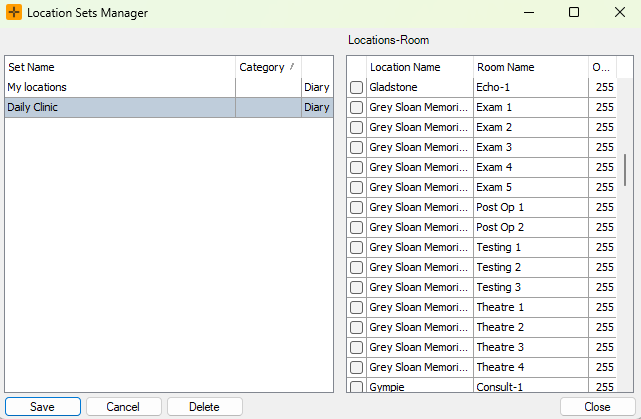Check the Post Op 1 checkbox
This screenshot has height=419, width=641.
tap(356, 208)
